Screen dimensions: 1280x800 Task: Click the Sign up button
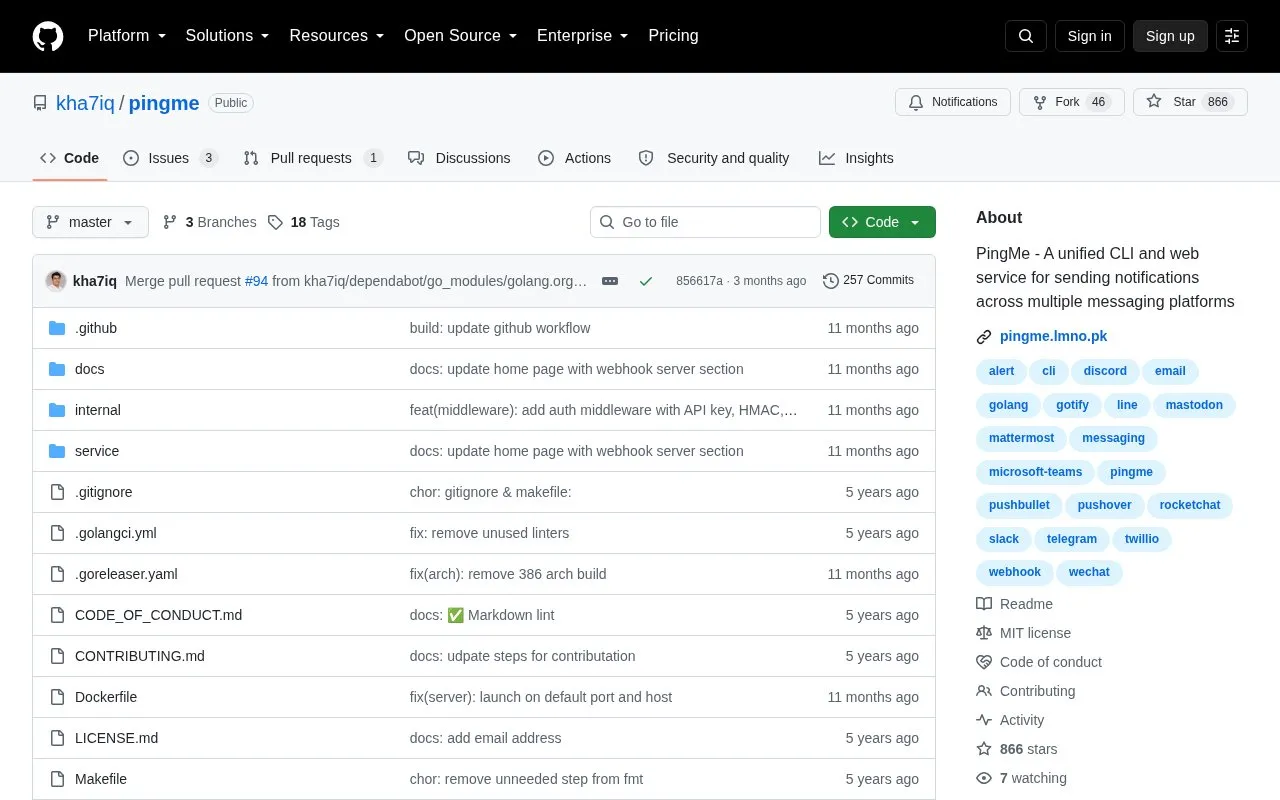pyautogui.click(x=1170, y=36)
